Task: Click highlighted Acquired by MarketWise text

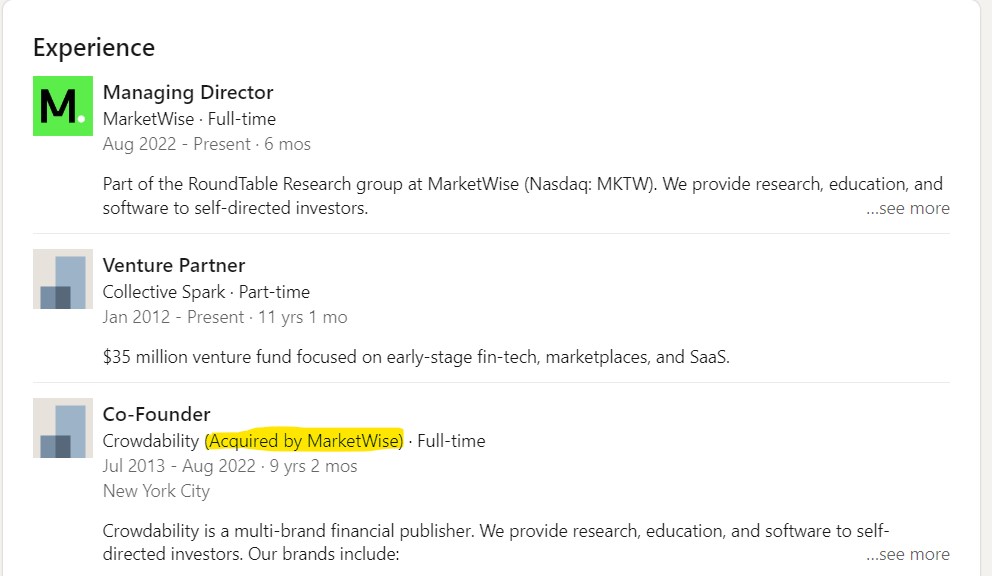Action: point(304,441)
